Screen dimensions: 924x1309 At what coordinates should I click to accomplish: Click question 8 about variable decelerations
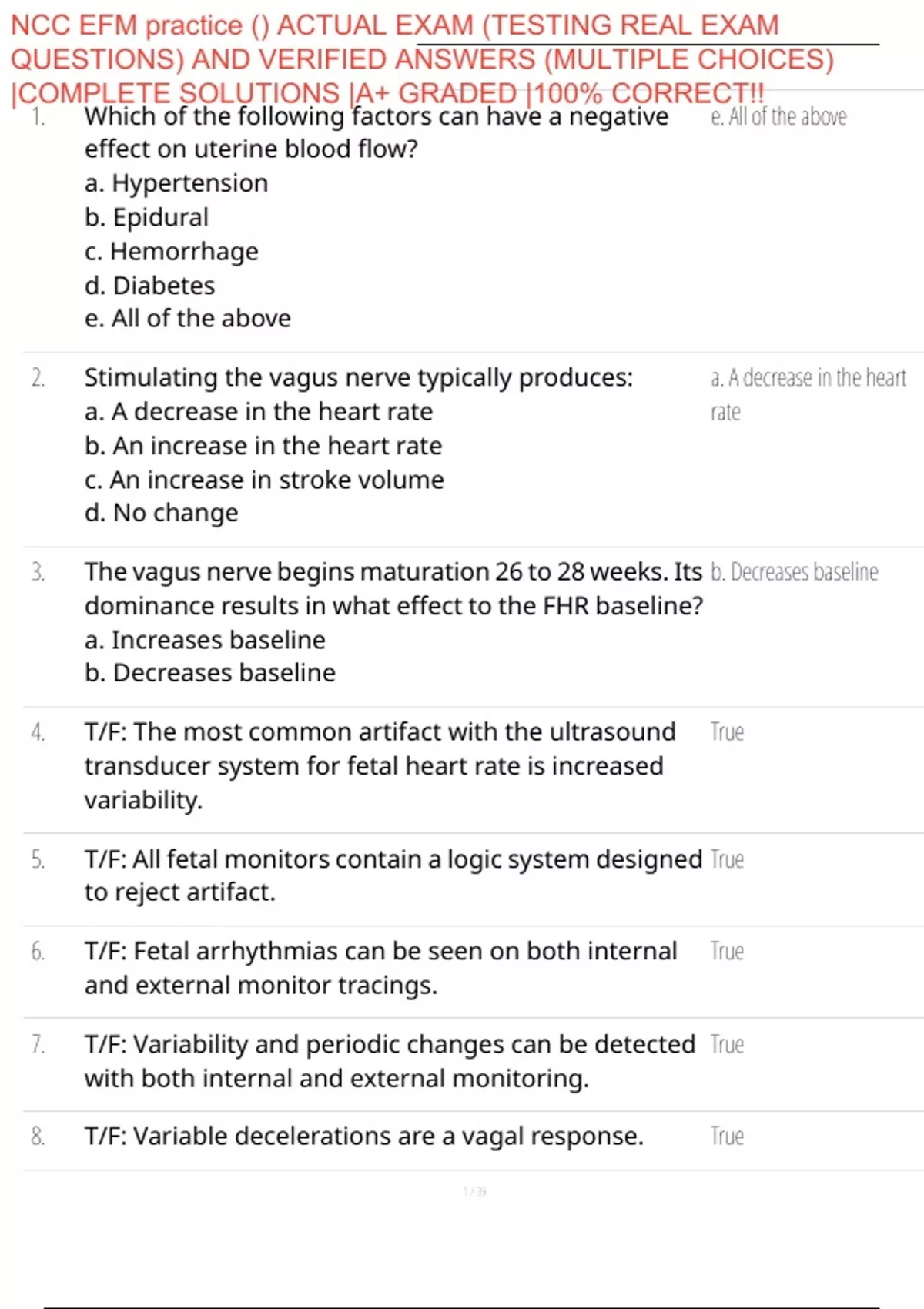tap(364, 1137)
